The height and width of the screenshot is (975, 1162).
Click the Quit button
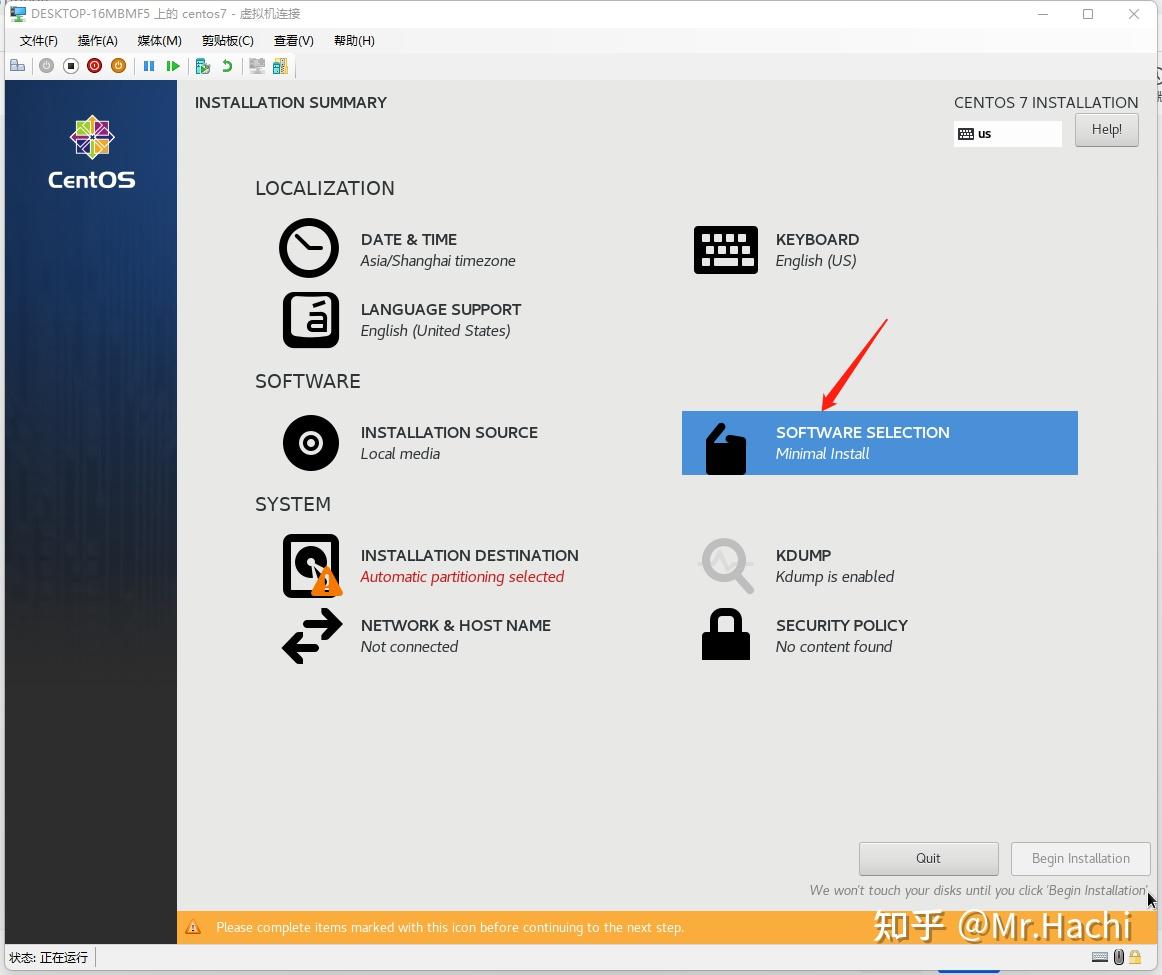[x=929, y=859]
